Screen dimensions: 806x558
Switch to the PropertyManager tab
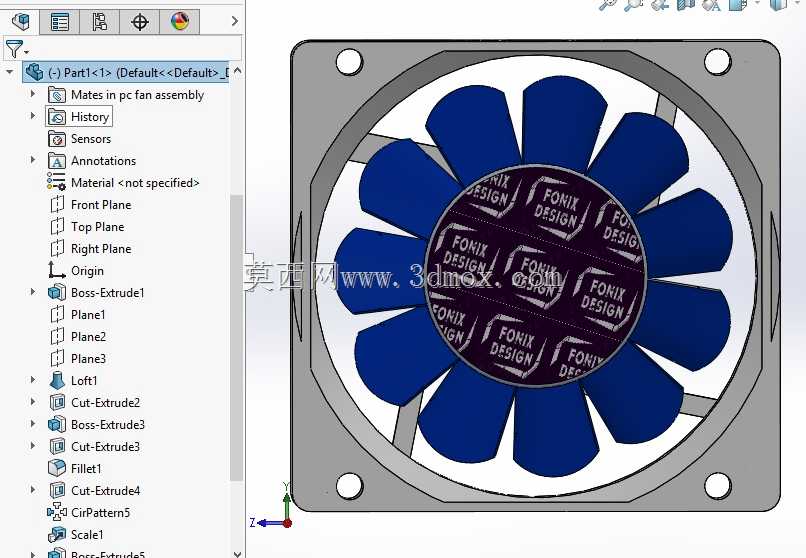click(x=60, y=22)
